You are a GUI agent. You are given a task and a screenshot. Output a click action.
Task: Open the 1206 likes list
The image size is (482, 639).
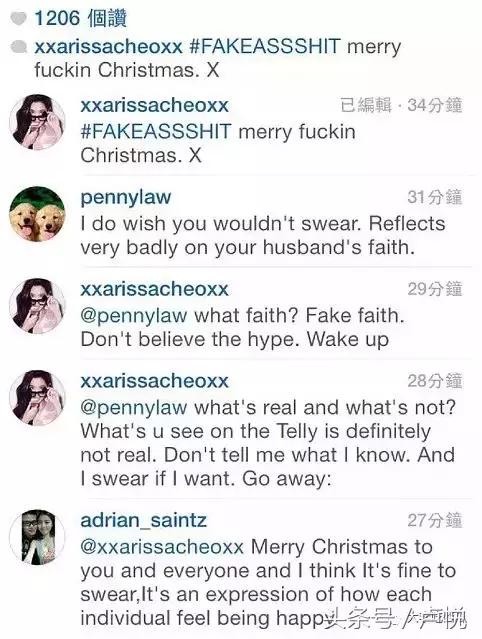(x=80, y=18)
